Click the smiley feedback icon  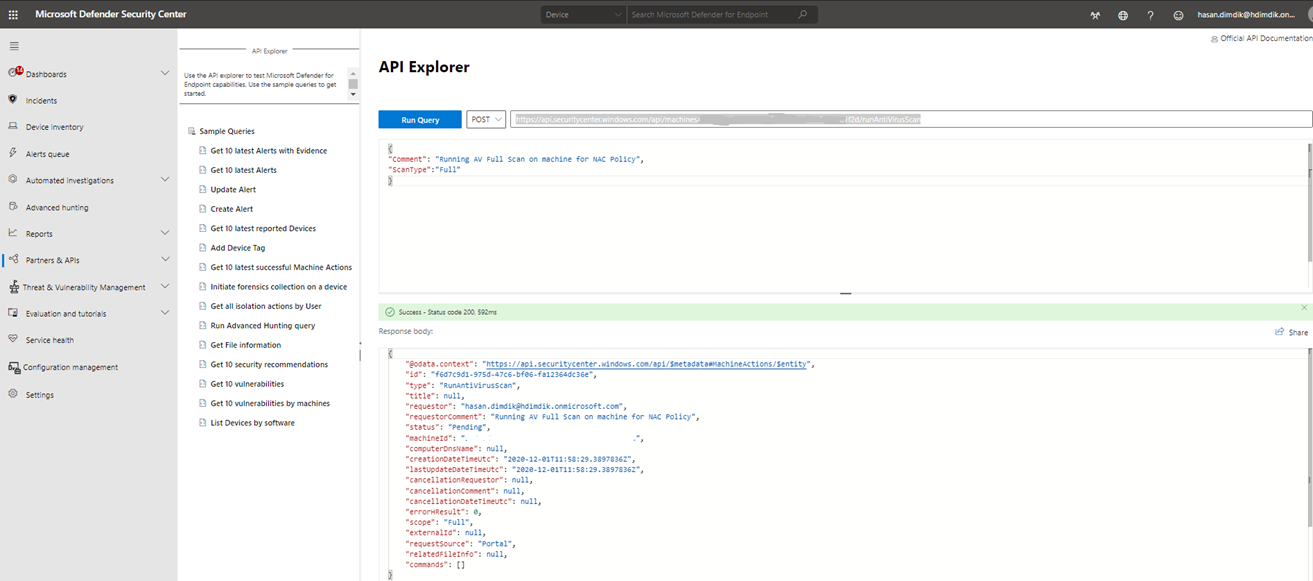(1178, 15)
